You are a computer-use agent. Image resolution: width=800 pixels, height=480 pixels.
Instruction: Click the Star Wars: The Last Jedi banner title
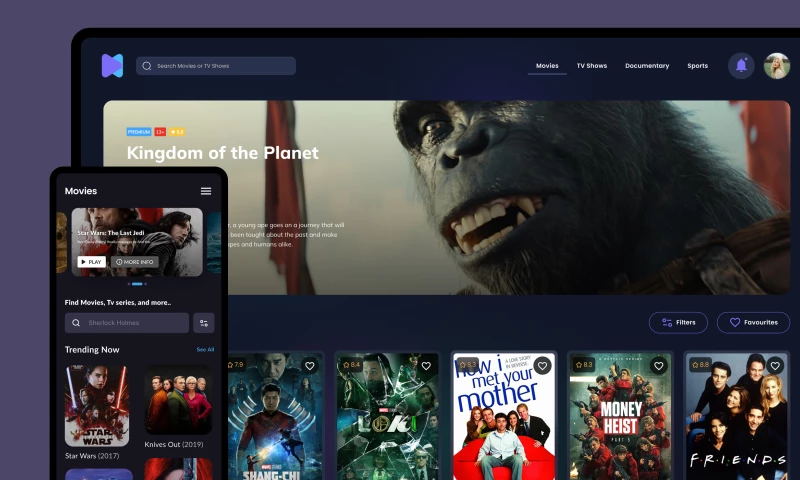click(x=111, y=233)
